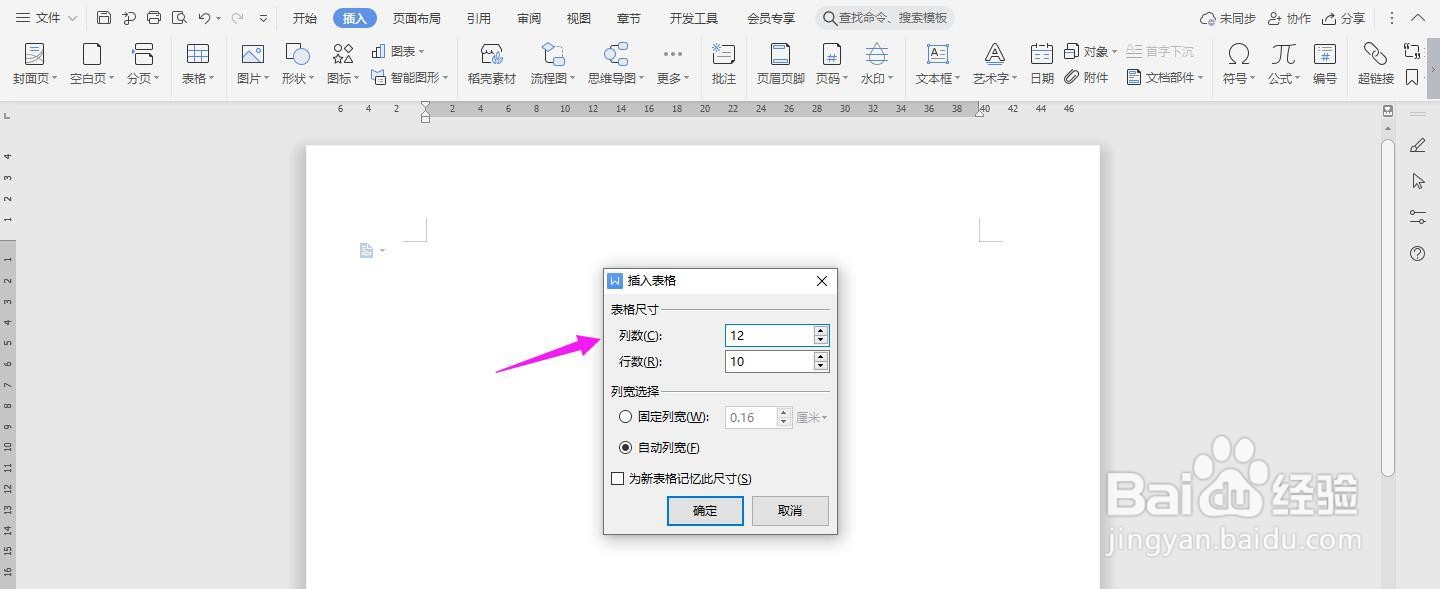Open the 厘米 unit dropdown
The image size is (1440, 589).
(811, 417)
